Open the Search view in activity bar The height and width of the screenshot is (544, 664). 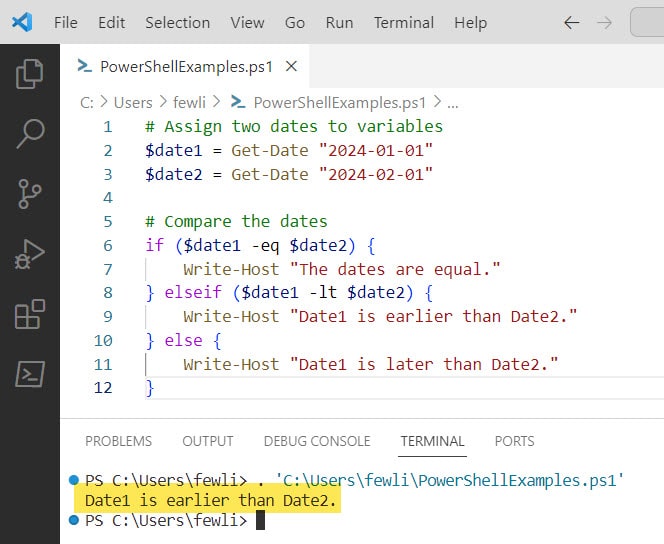[x=30, y=134]
